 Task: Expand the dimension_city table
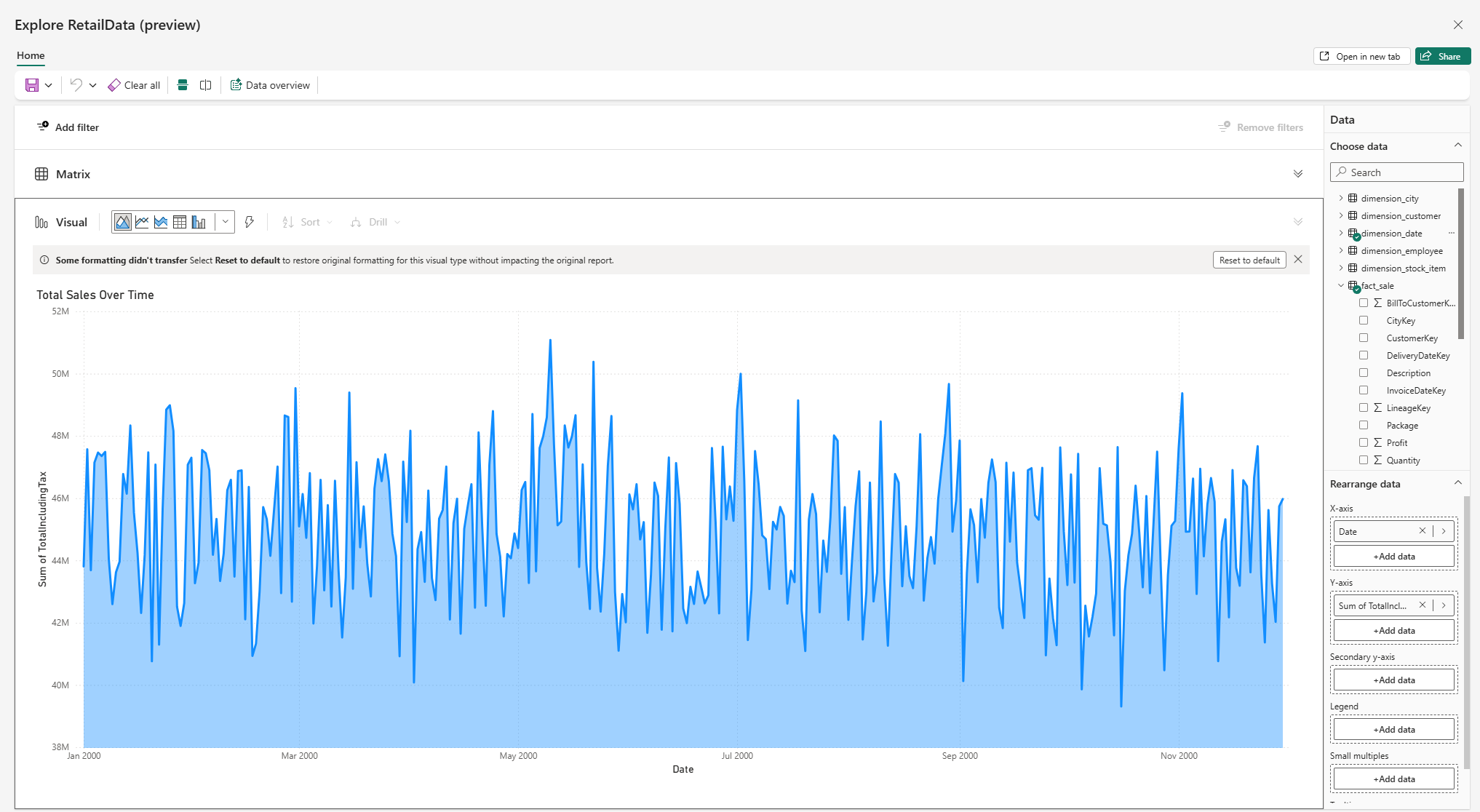[1341, 197]
